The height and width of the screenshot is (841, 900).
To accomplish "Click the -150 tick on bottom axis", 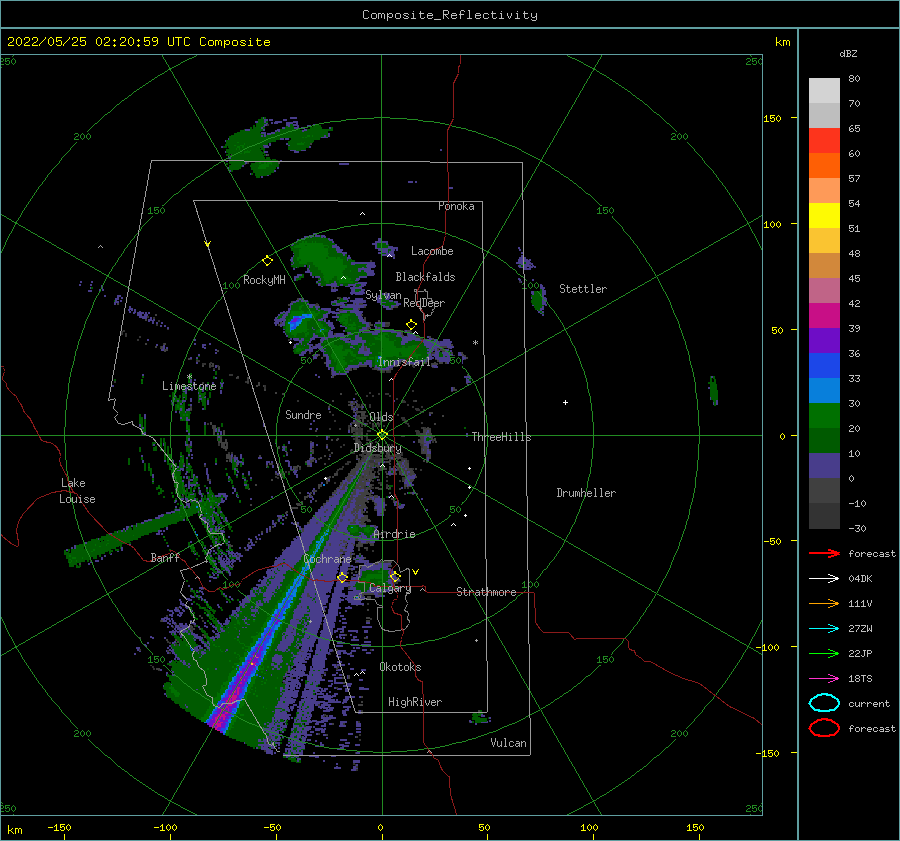I will point(59,827).
